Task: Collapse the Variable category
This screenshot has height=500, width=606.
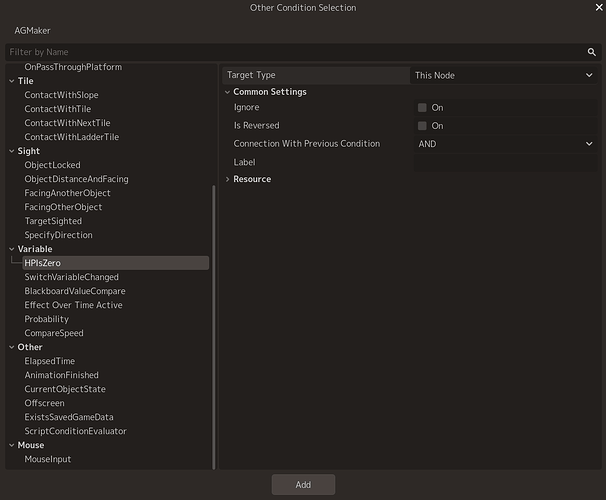Action: 12,249
